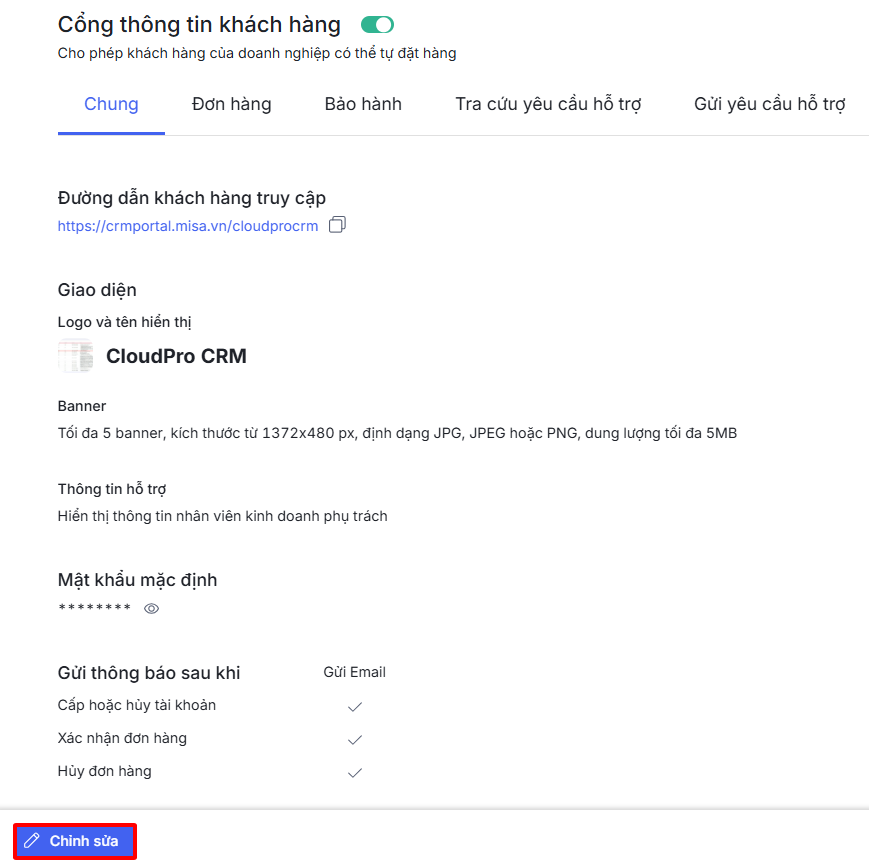The height and width of the screenshot is (863, 869).
Task: Copy the customer portal URL icon
Action: click(x=337, y=225)
